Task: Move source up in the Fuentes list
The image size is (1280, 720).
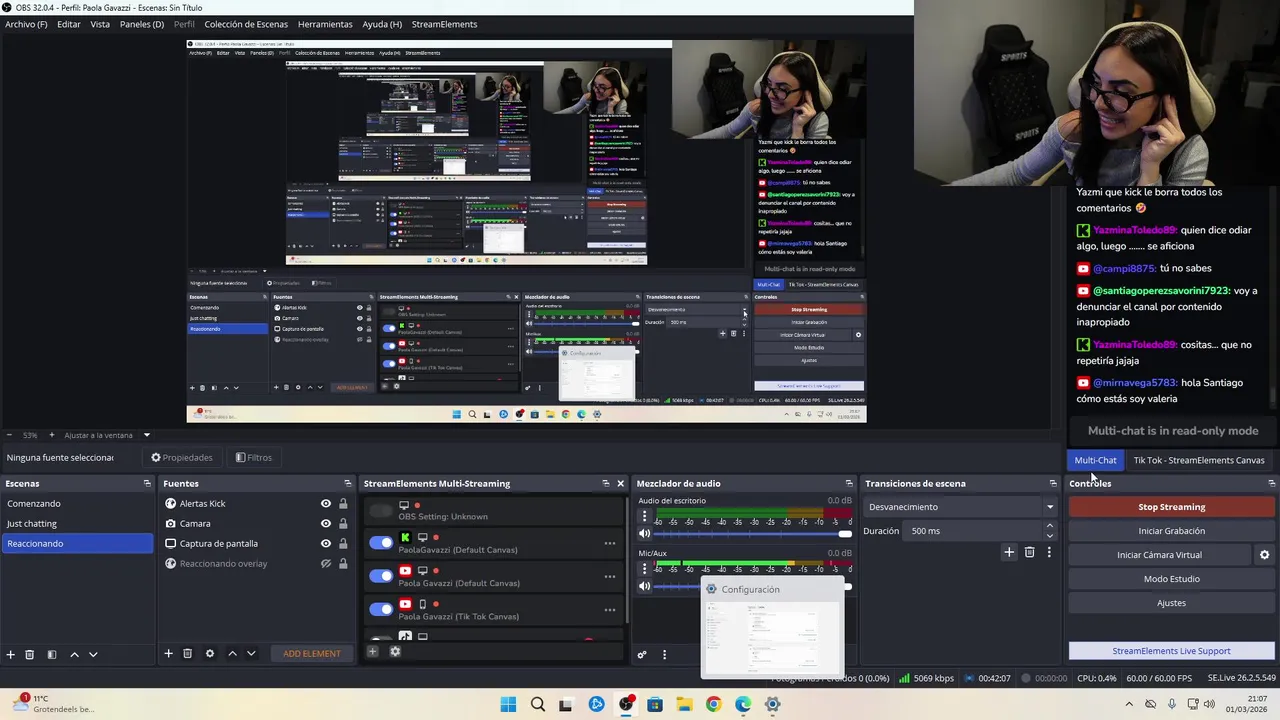Action: tap(232, 653)
